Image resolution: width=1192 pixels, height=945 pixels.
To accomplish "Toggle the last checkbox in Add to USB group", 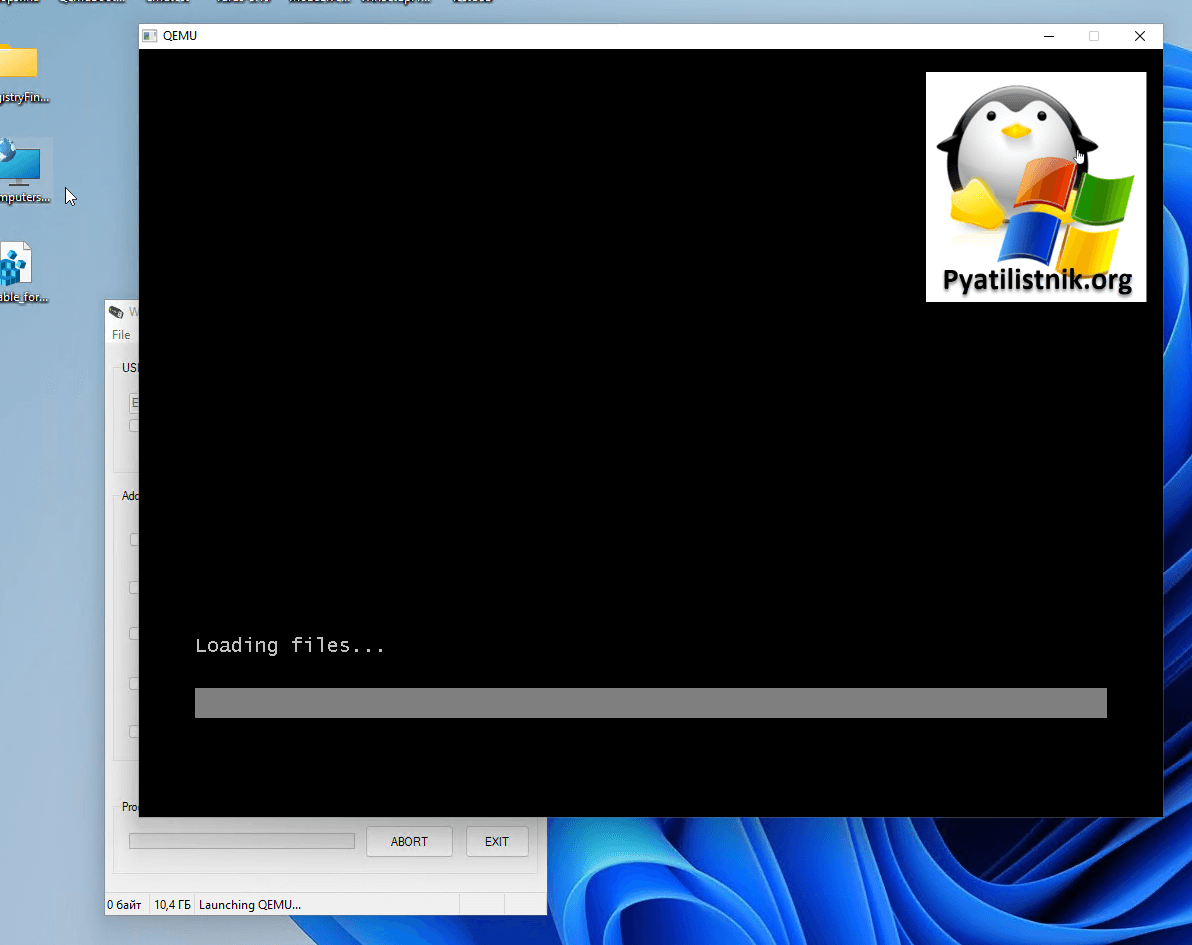I will point(134,731).
